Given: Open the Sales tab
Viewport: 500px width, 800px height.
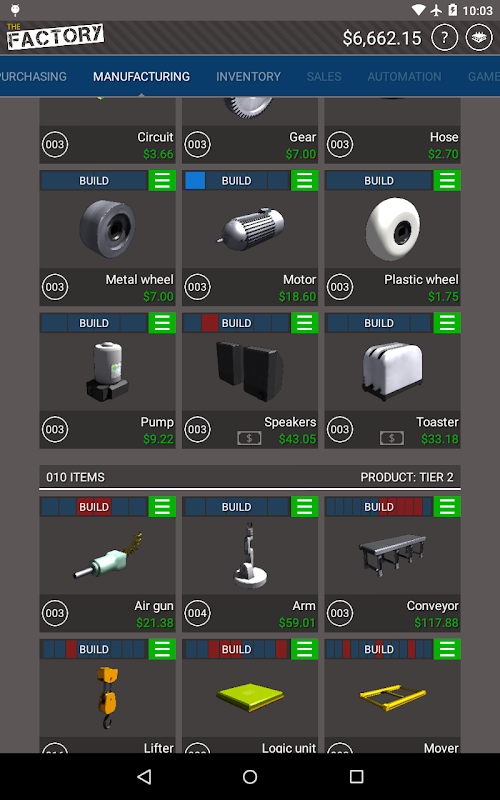Looking at the screenshot, I should (324, 77).
